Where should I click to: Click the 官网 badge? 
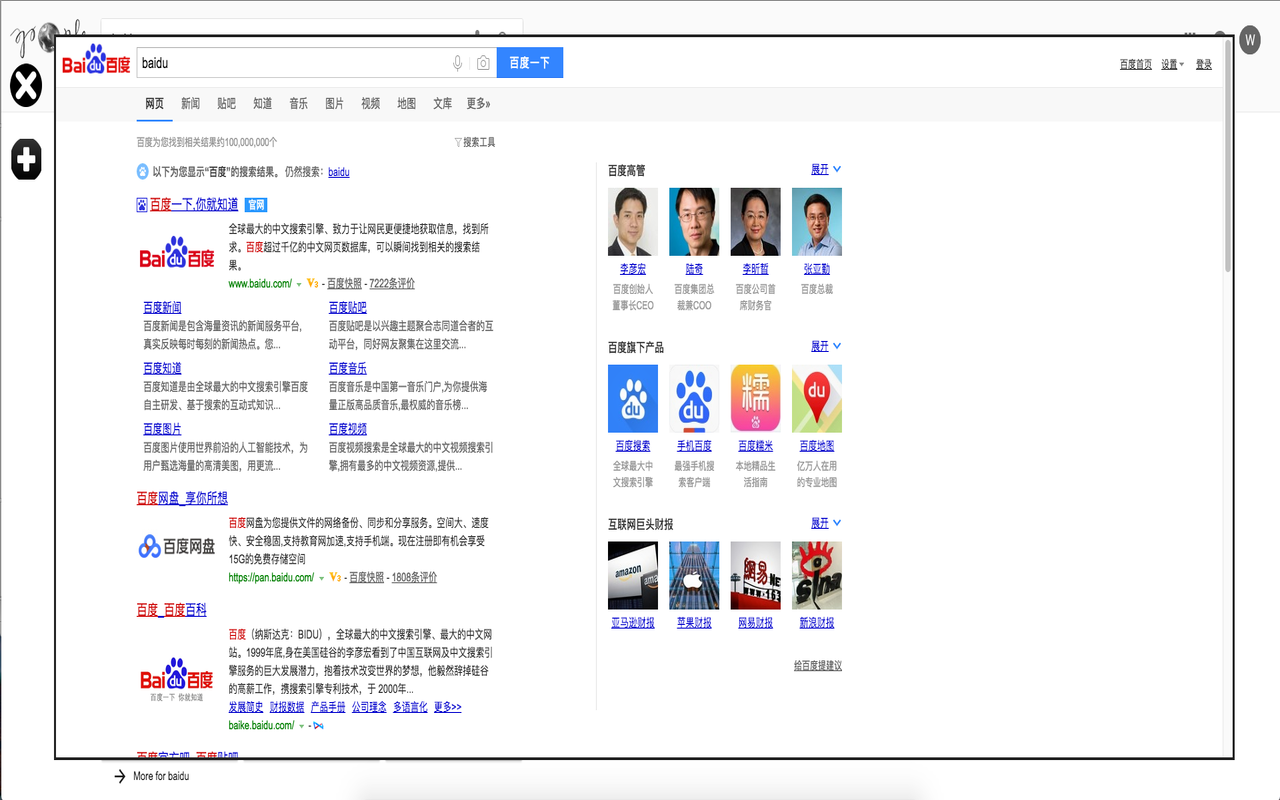point(256,205)
